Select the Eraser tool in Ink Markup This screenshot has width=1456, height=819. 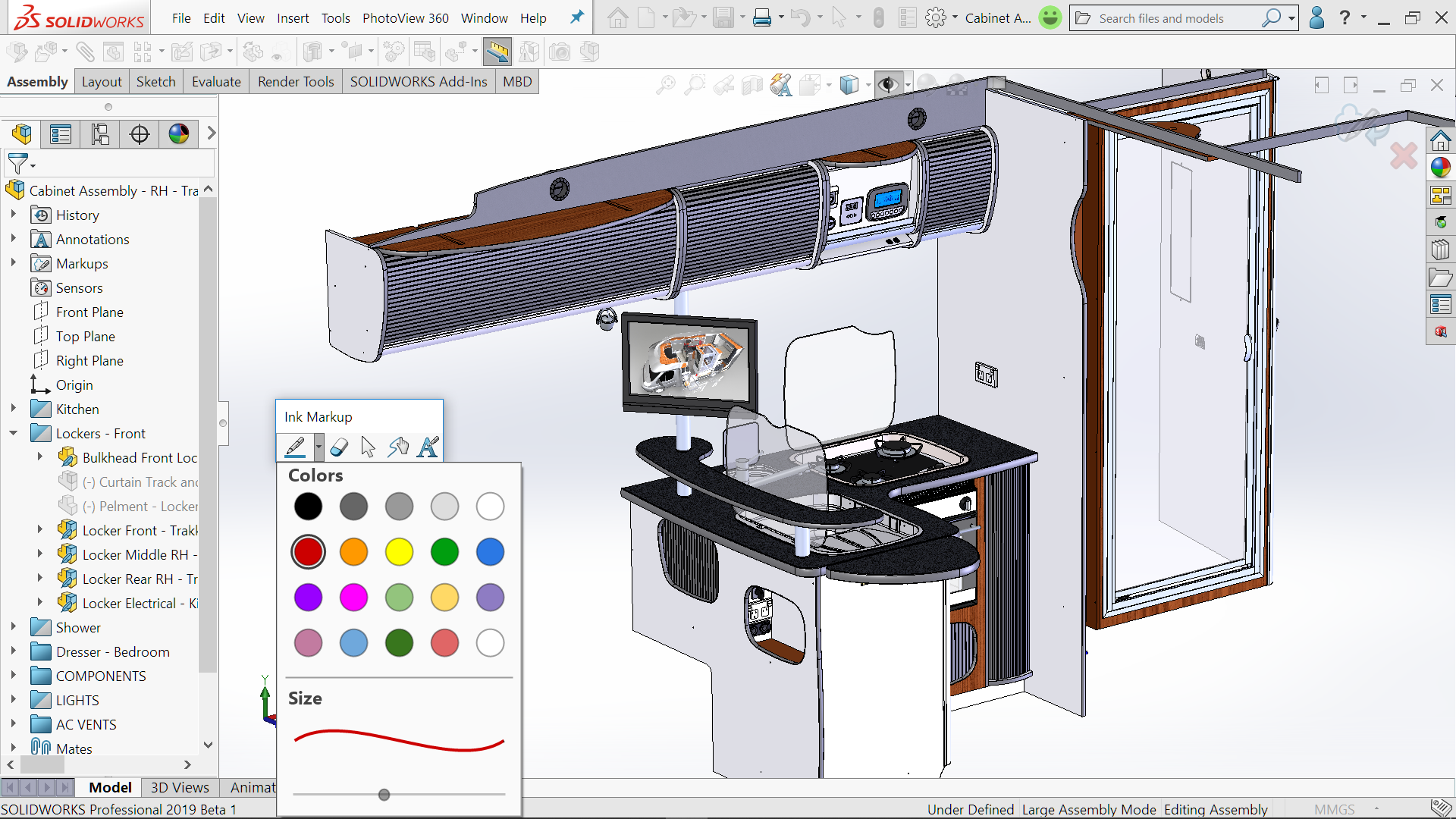click(339, 447)
